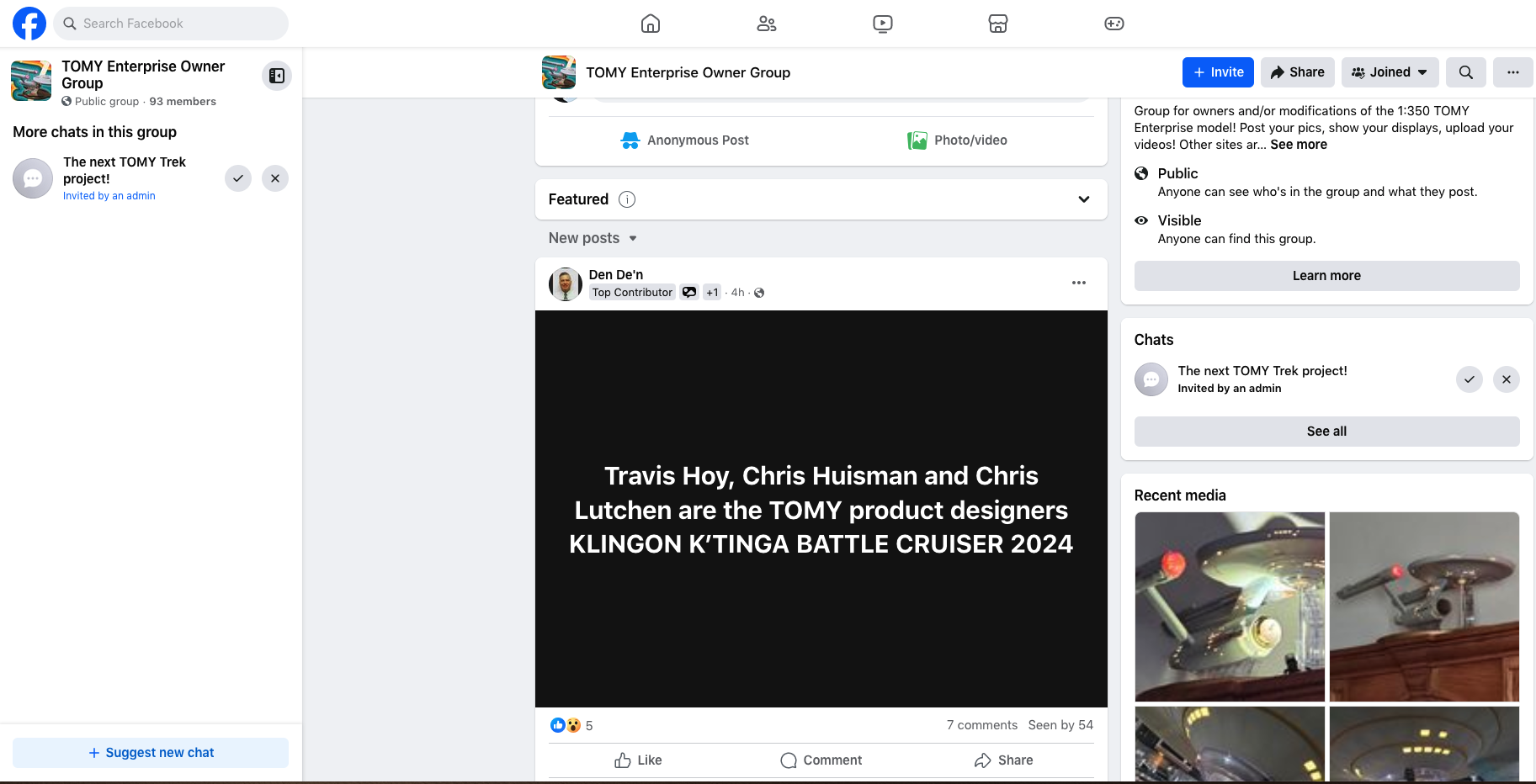The height and width of the screenshot is (784, 1536).
Task: Click the Share group button in header
Action: 1298,72
